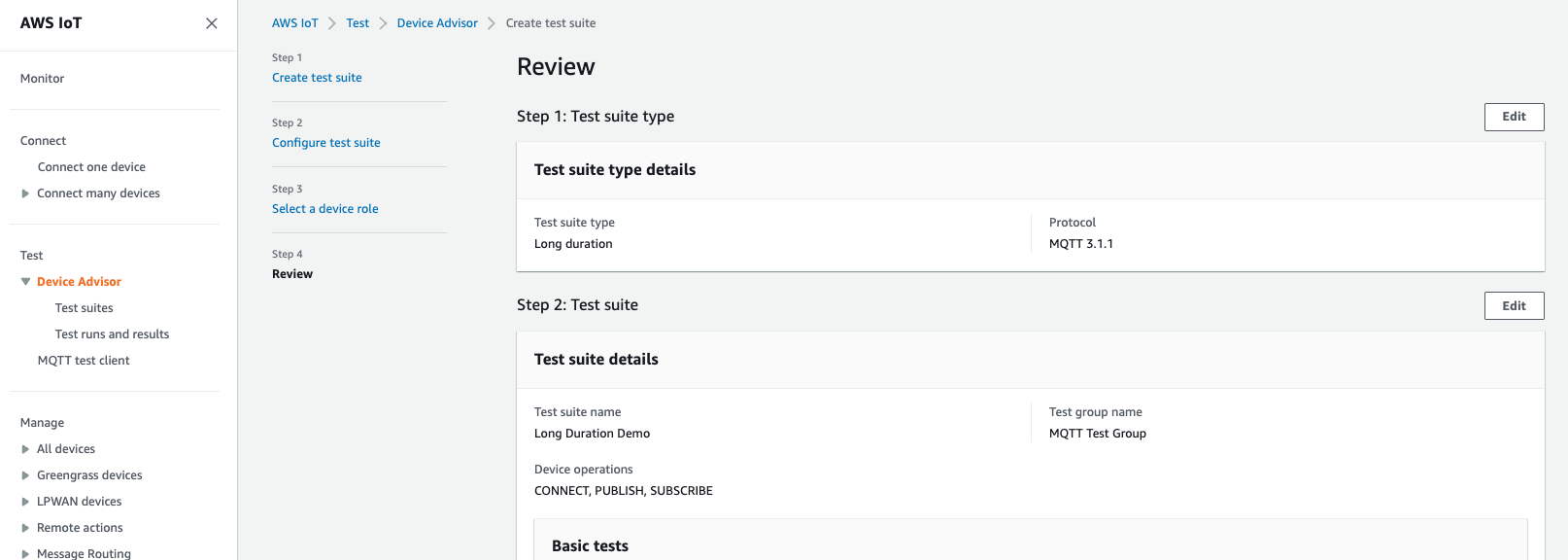Expand the All devices menu
Screen dimensions: 1568x560
(25, 449)
